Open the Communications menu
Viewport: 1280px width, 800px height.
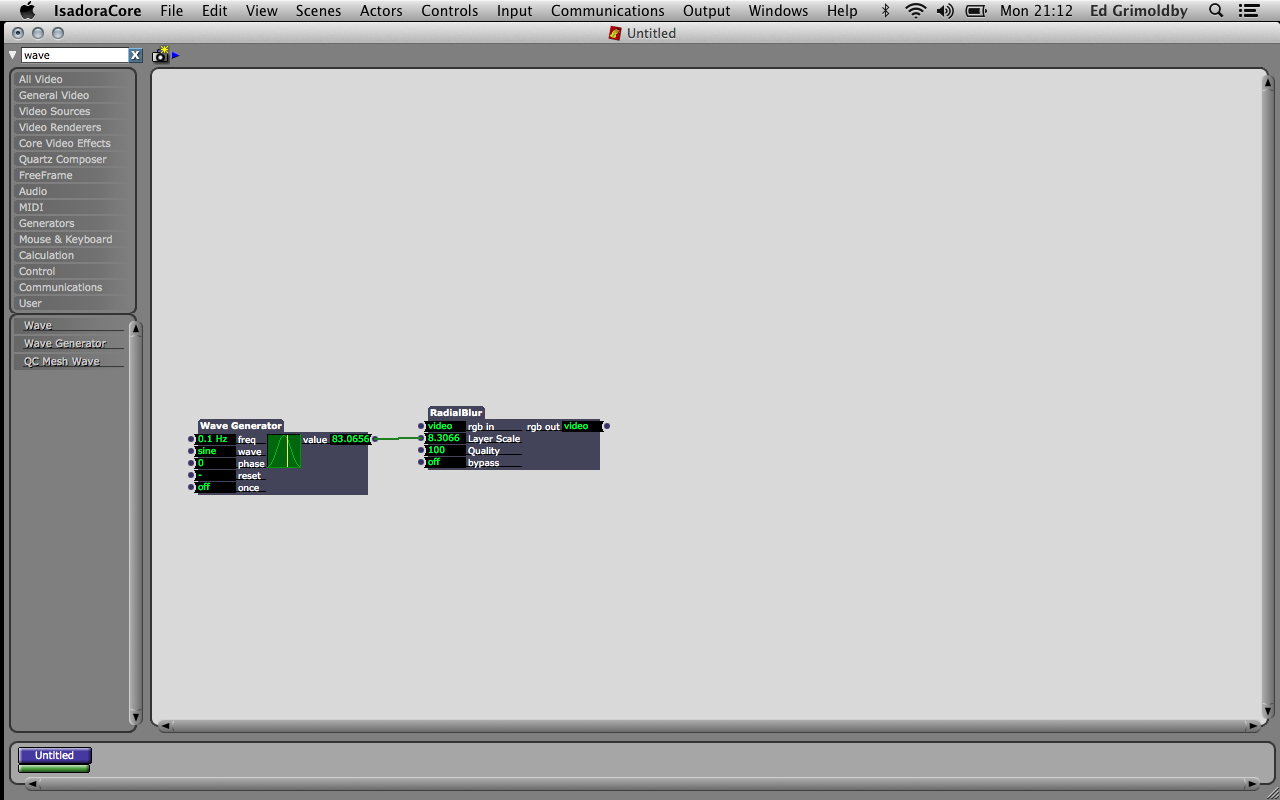click(607, 11)
